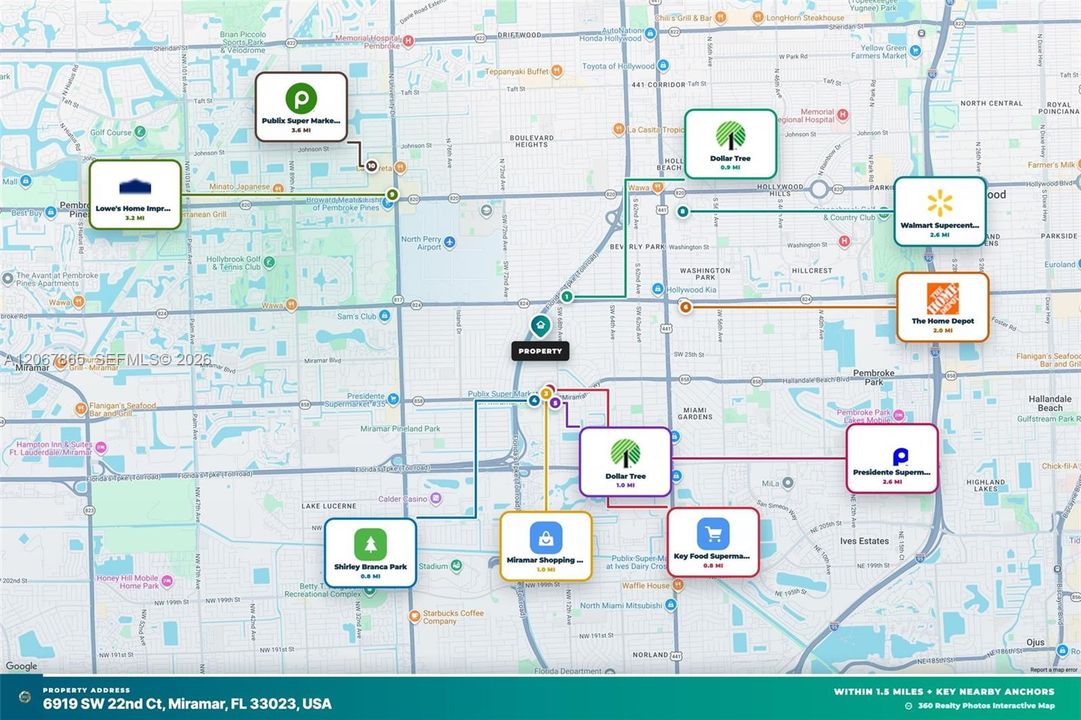The width and height of the screenshot is (1081, 720).
Task: Select the Hollywood Kia dealer pin
Action: point(658,289)
